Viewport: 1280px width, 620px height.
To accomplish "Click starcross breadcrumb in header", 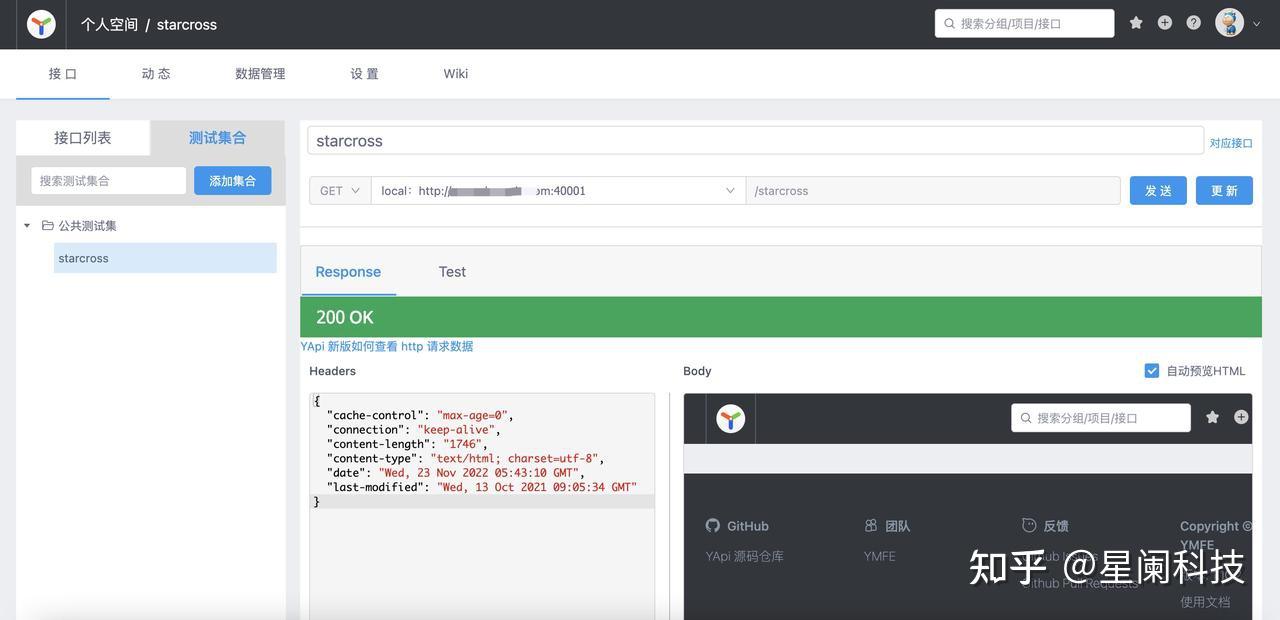I will coord(187,24).
